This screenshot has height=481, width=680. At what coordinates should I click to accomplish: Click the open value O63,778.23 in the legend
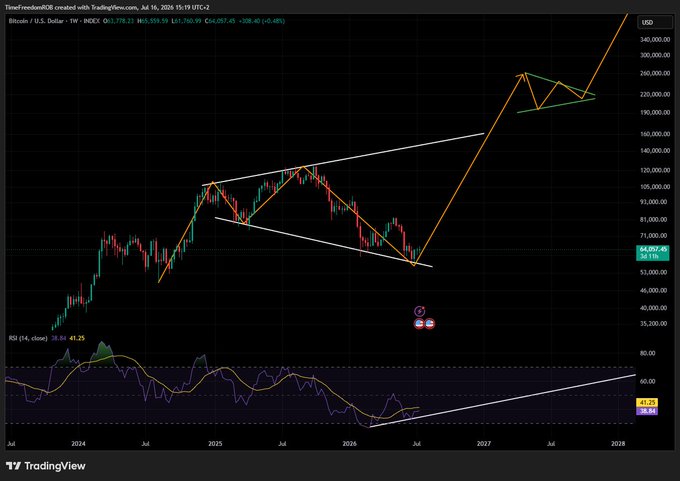point(118,21)
